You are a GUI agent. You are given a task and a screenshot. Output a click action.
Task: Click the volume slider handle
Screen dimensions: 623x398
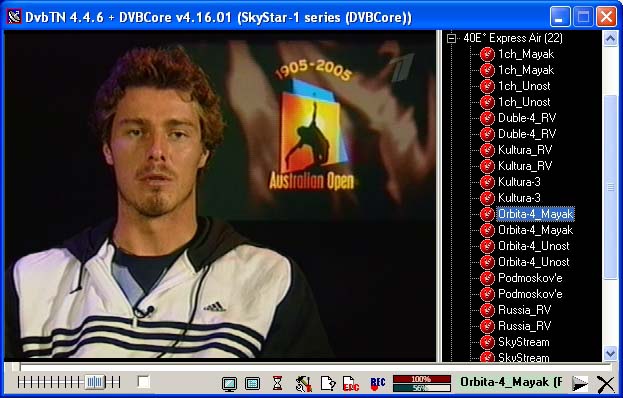tap(95, 382)
